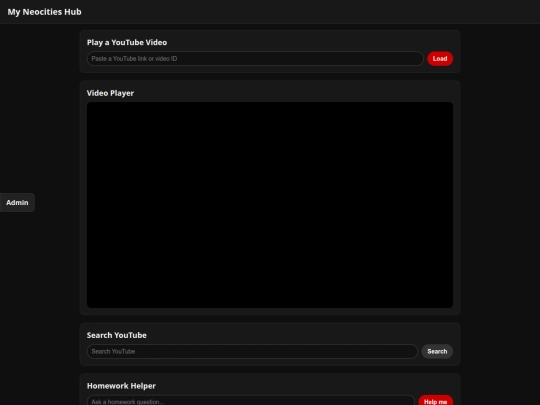Click the My Neocities Hub title

[x=44, y=12]
